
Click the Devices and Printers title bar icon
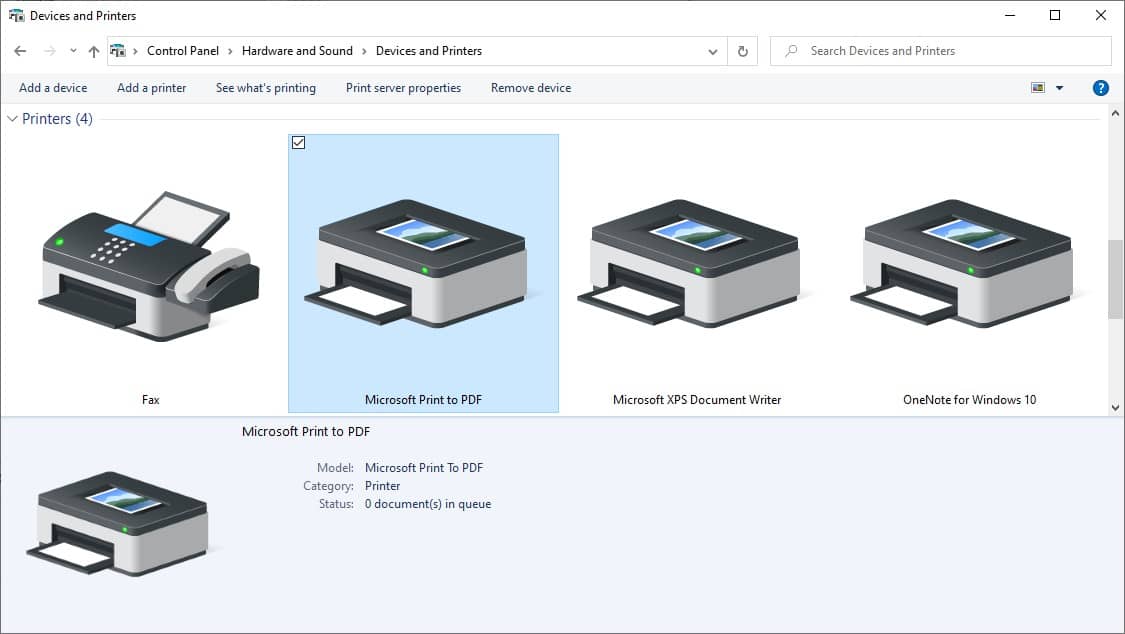(x=16, y=15)
